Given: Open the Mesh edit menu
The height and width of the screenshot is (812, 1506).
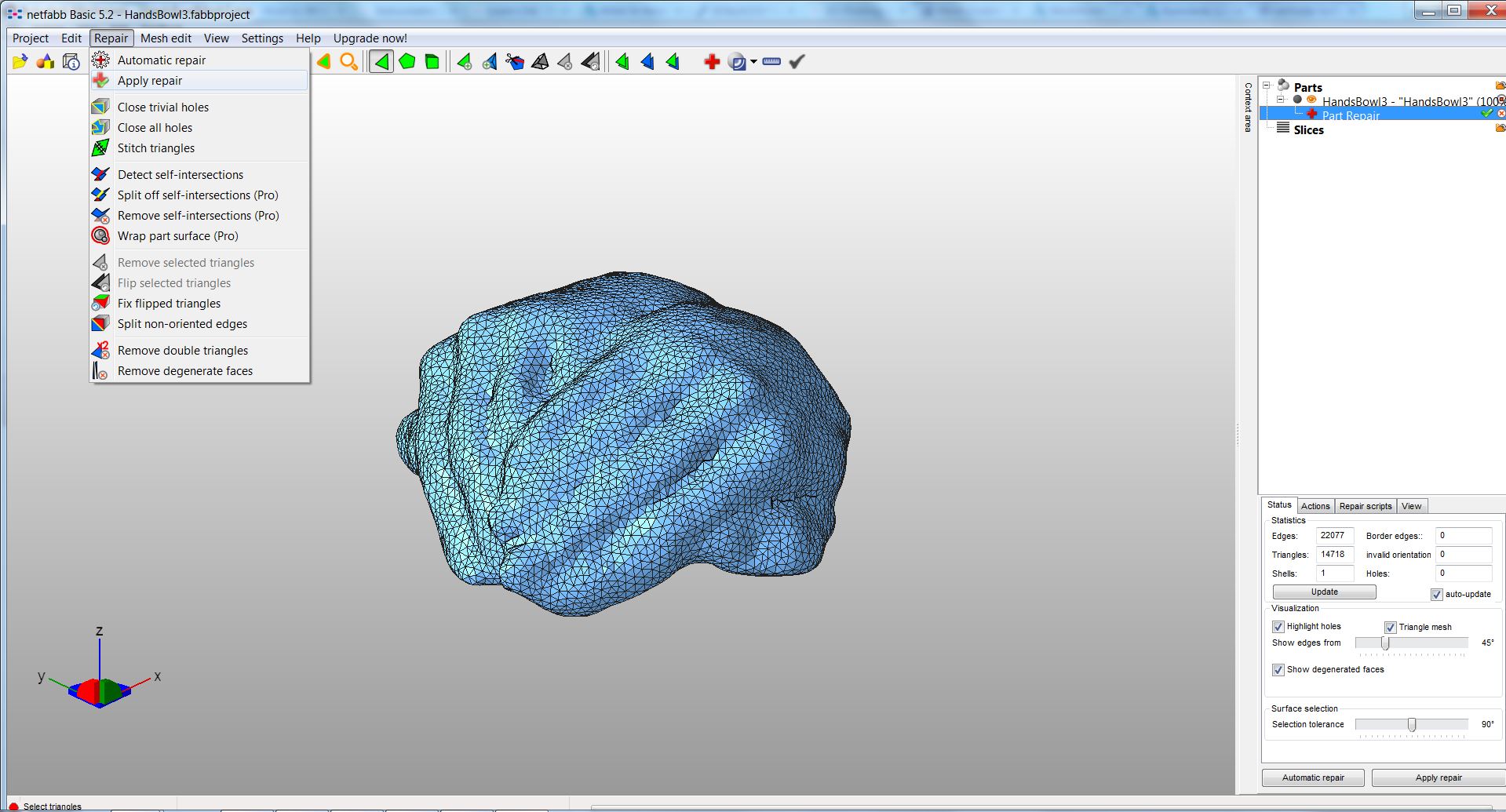Looking at the screenshot, I should 166,38.
